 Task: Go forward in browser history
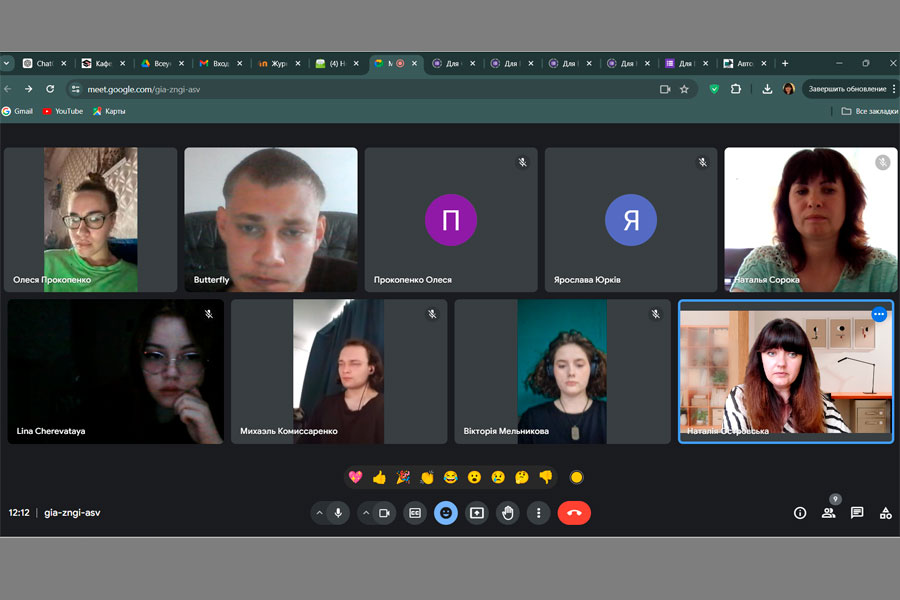(x=28, y=89)
